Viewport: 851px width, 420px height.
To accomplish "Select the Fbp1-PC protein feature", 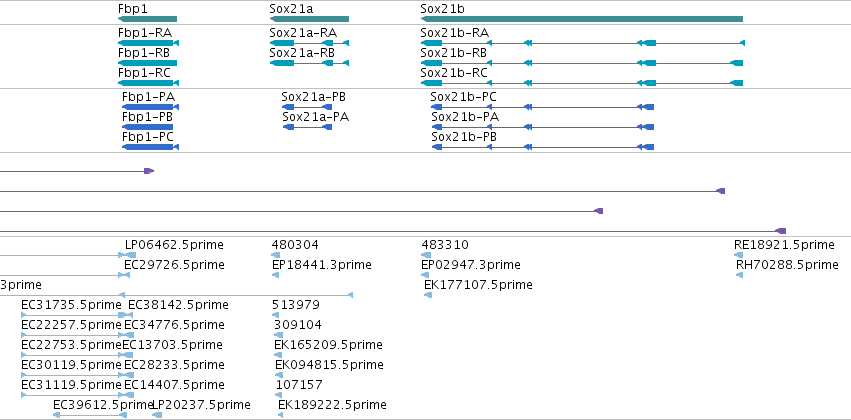I will click(150, 147).
